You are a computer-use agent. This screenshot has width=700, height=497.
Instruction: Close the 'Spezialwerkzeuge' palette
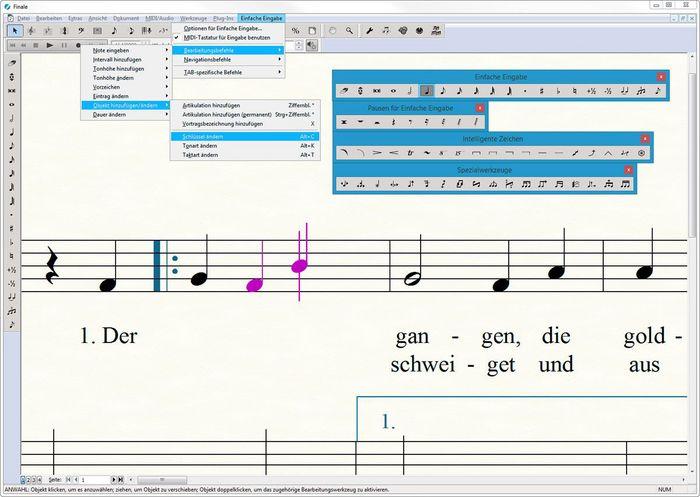pyautogui.click(x=628, y=170)
